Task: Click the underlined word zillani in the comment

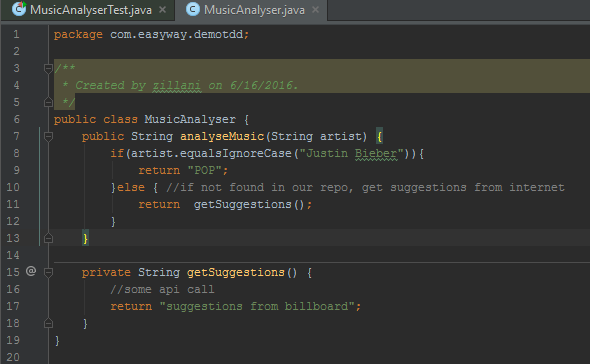Action: (x=176, y=85)
